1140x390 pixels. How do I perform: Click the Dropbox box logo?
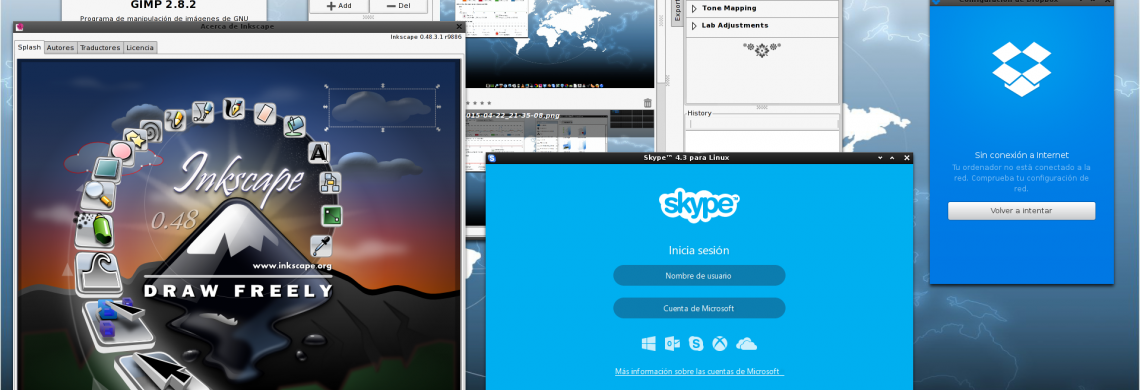click(x=1021, y=69)
